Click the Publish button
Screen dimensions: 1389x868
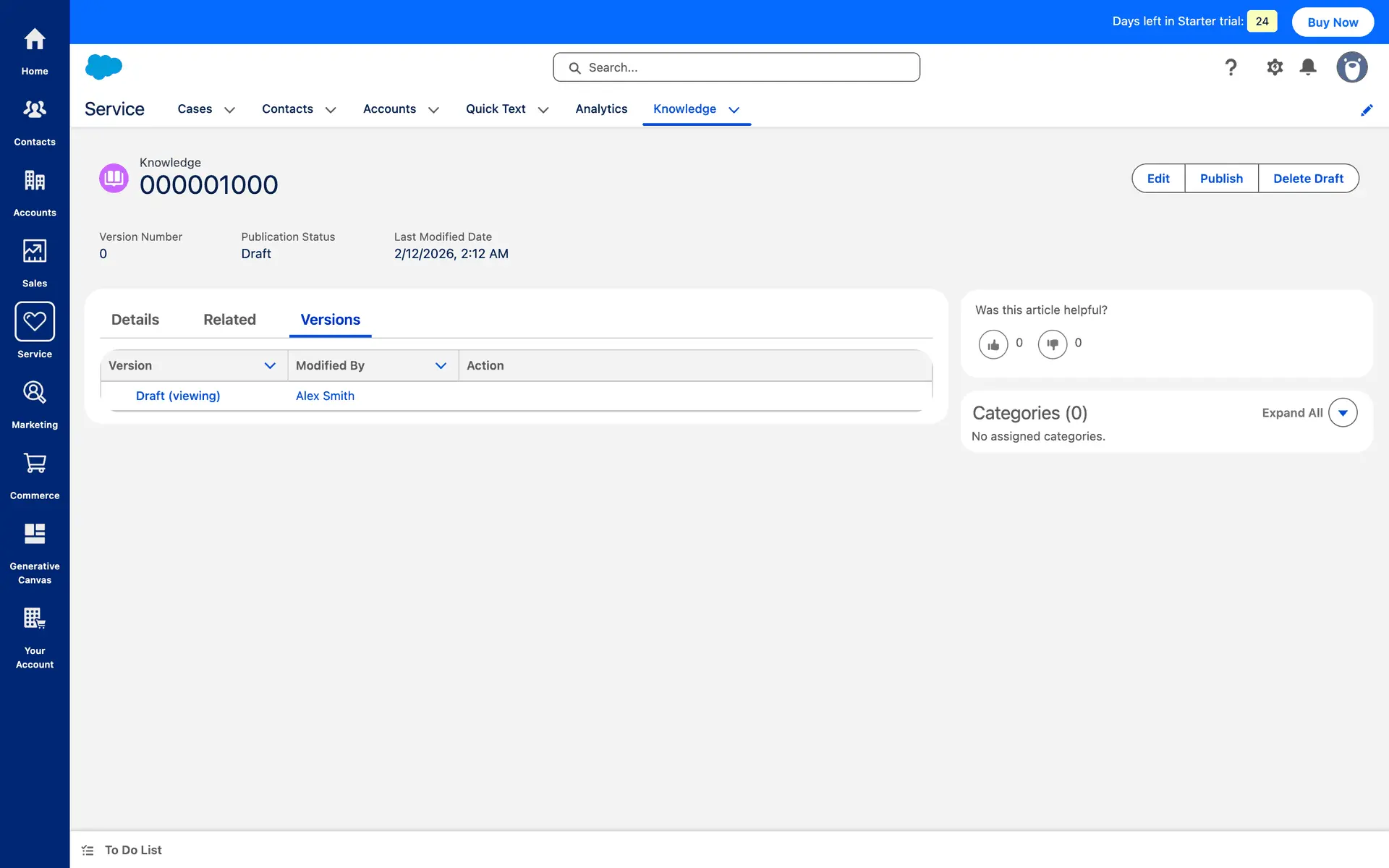coord(1220,179)
